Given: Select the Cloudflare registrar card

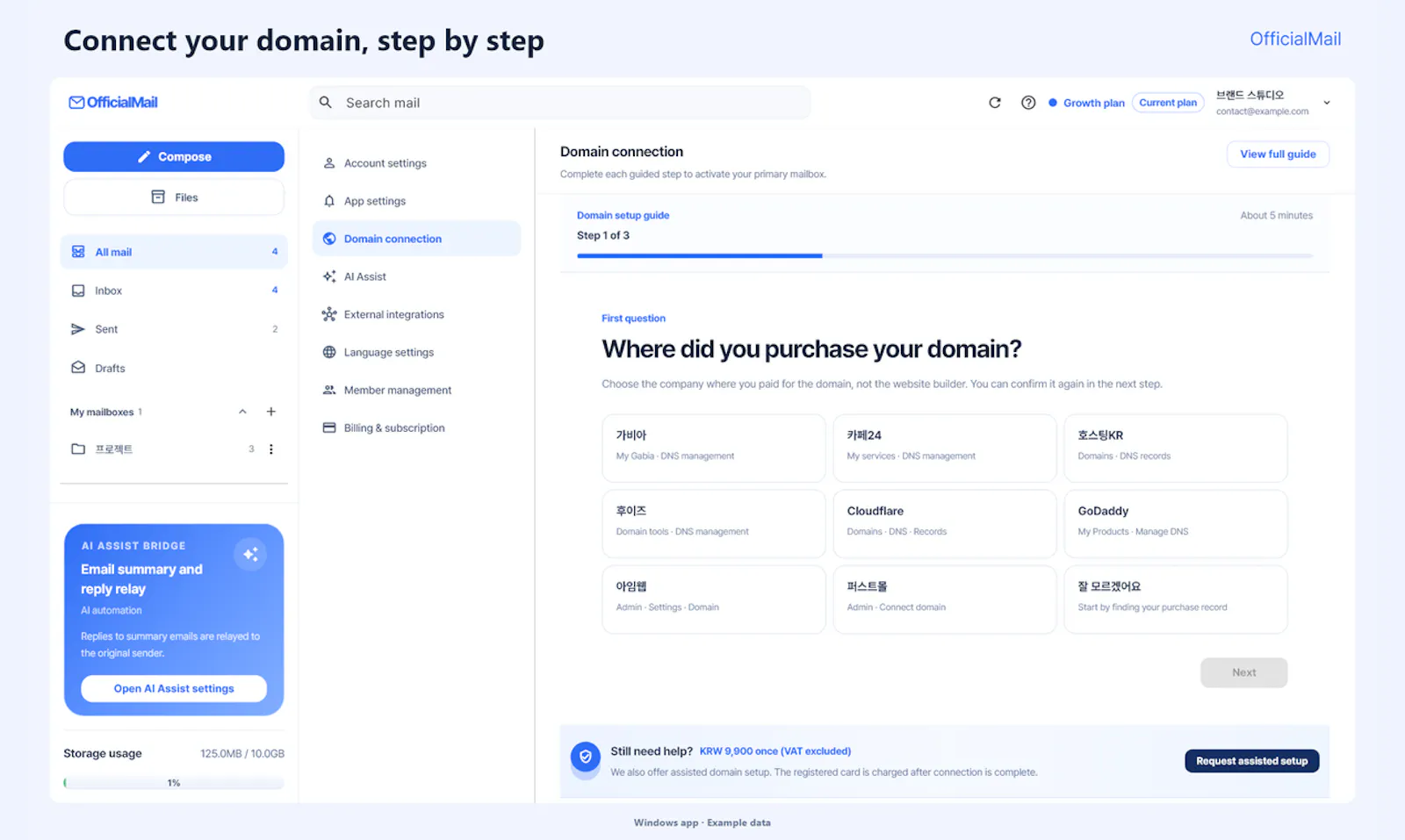Looking at the screenshot, I should (945, 524).
